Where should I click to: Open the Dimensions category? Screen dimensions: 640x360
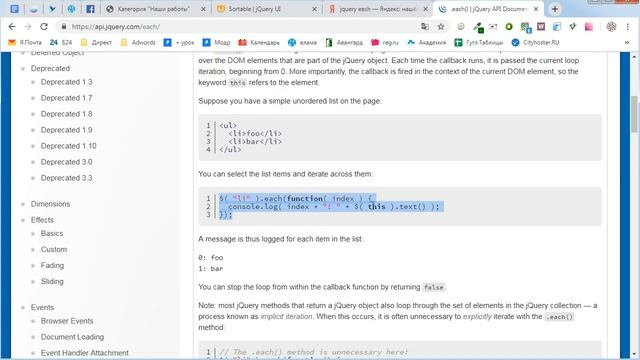[x=50, y=204]
